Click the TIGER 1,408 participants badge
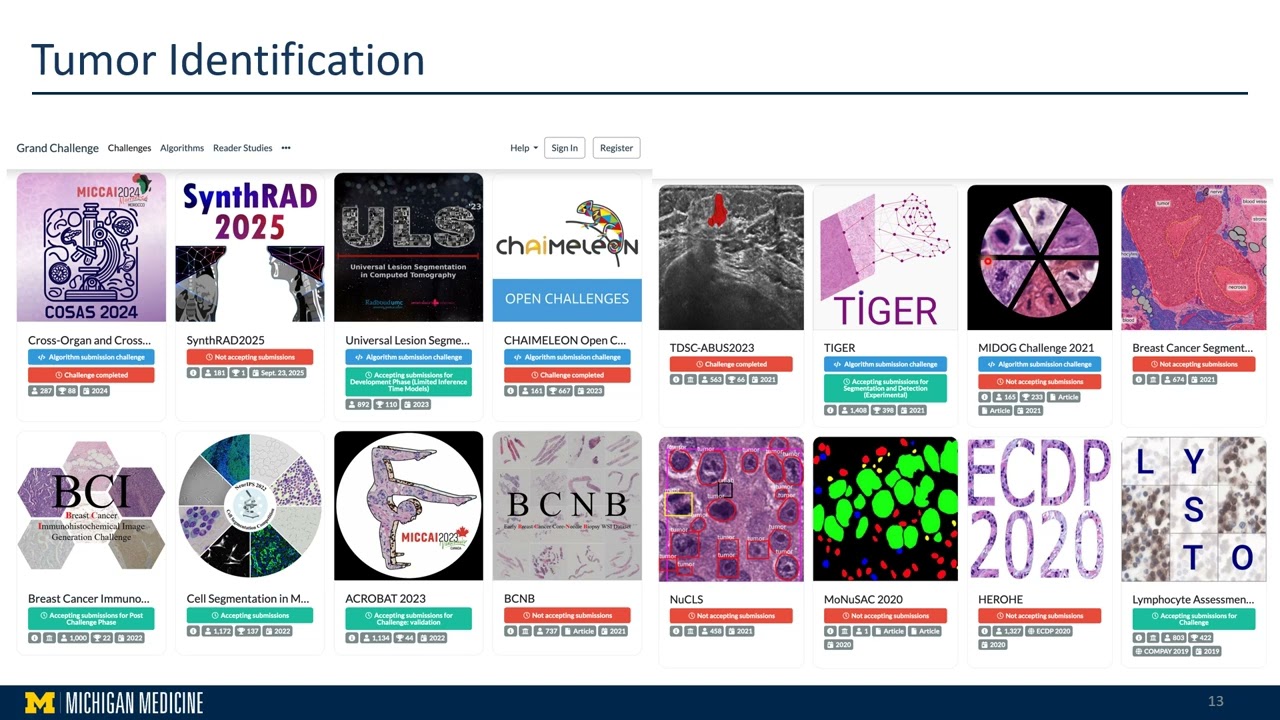This screenshot has width=1280, height=720. click(x=855, y=410)
